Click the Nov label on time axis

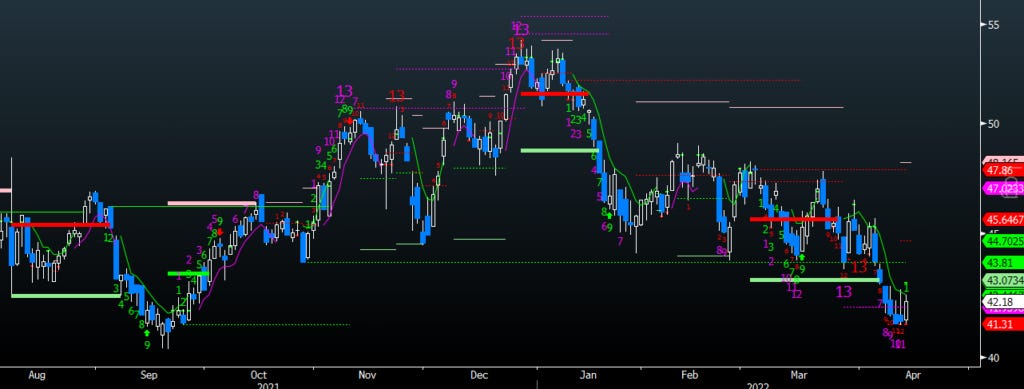(368, 375)
